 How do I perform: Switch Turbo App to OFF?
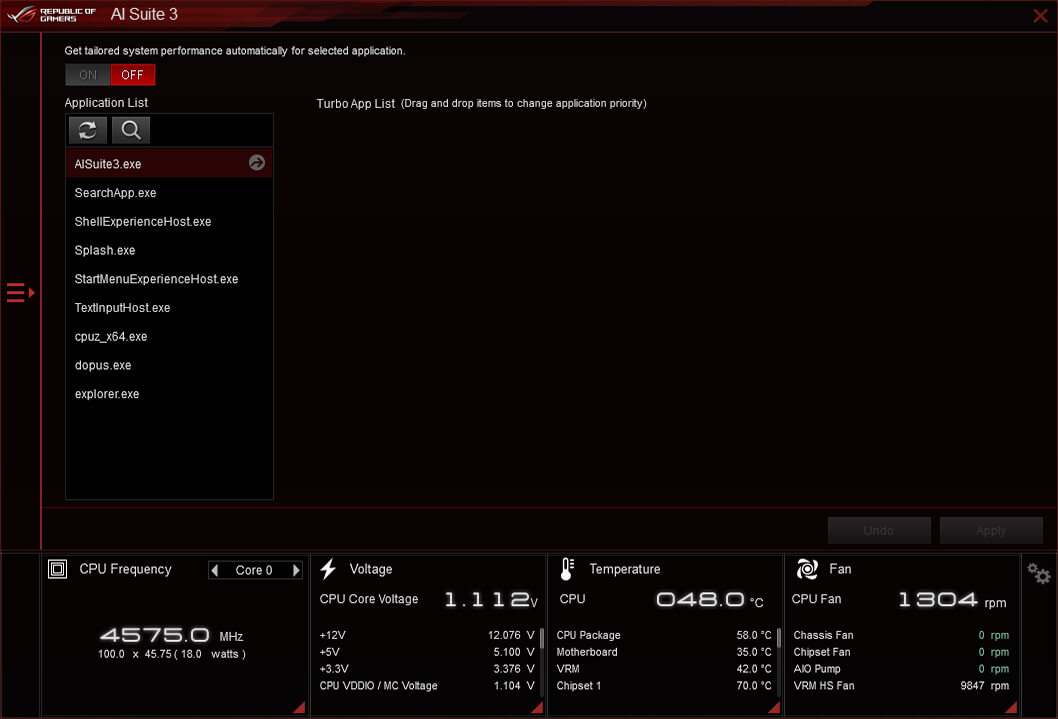[x=132, y=75]
